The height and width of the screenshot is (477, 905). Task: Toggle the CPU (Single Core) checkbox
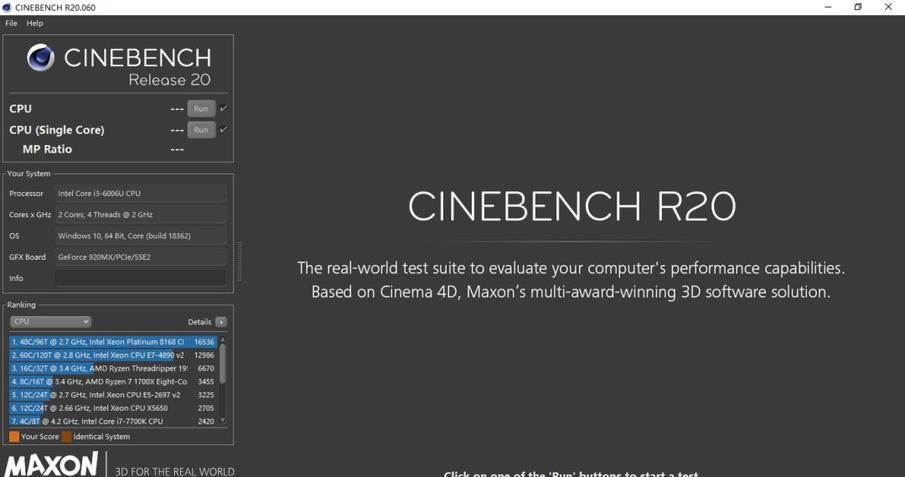click(x=223, y=129)
